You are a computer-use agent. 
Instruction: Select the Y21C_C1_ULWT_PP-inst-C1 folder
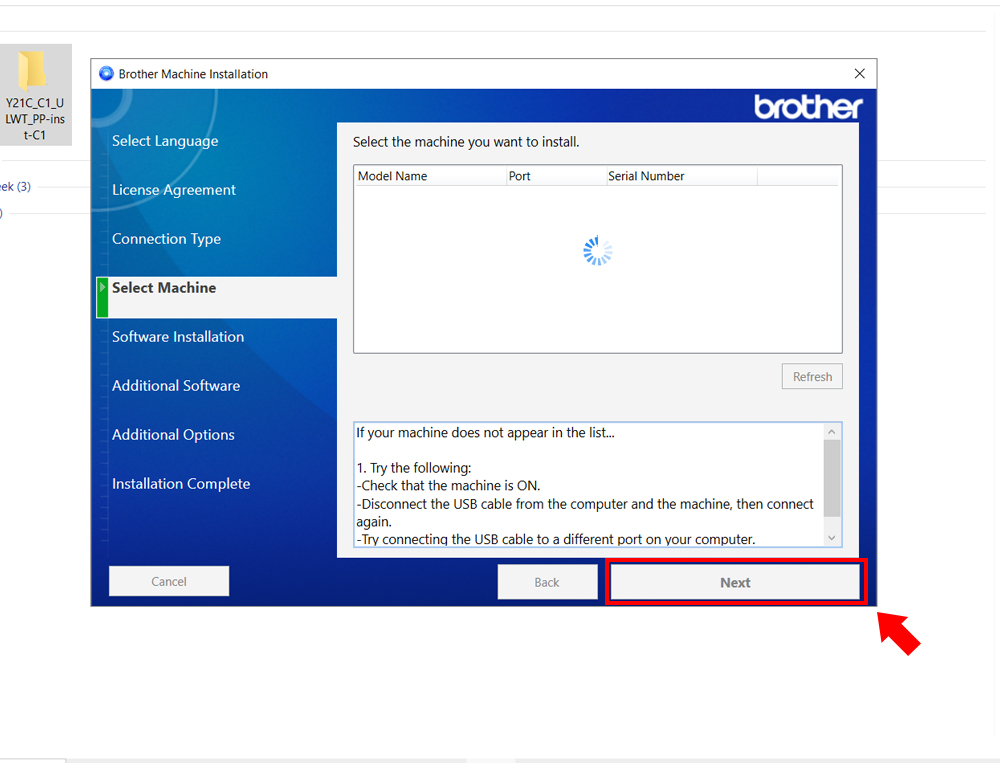(x=35, y=95)
